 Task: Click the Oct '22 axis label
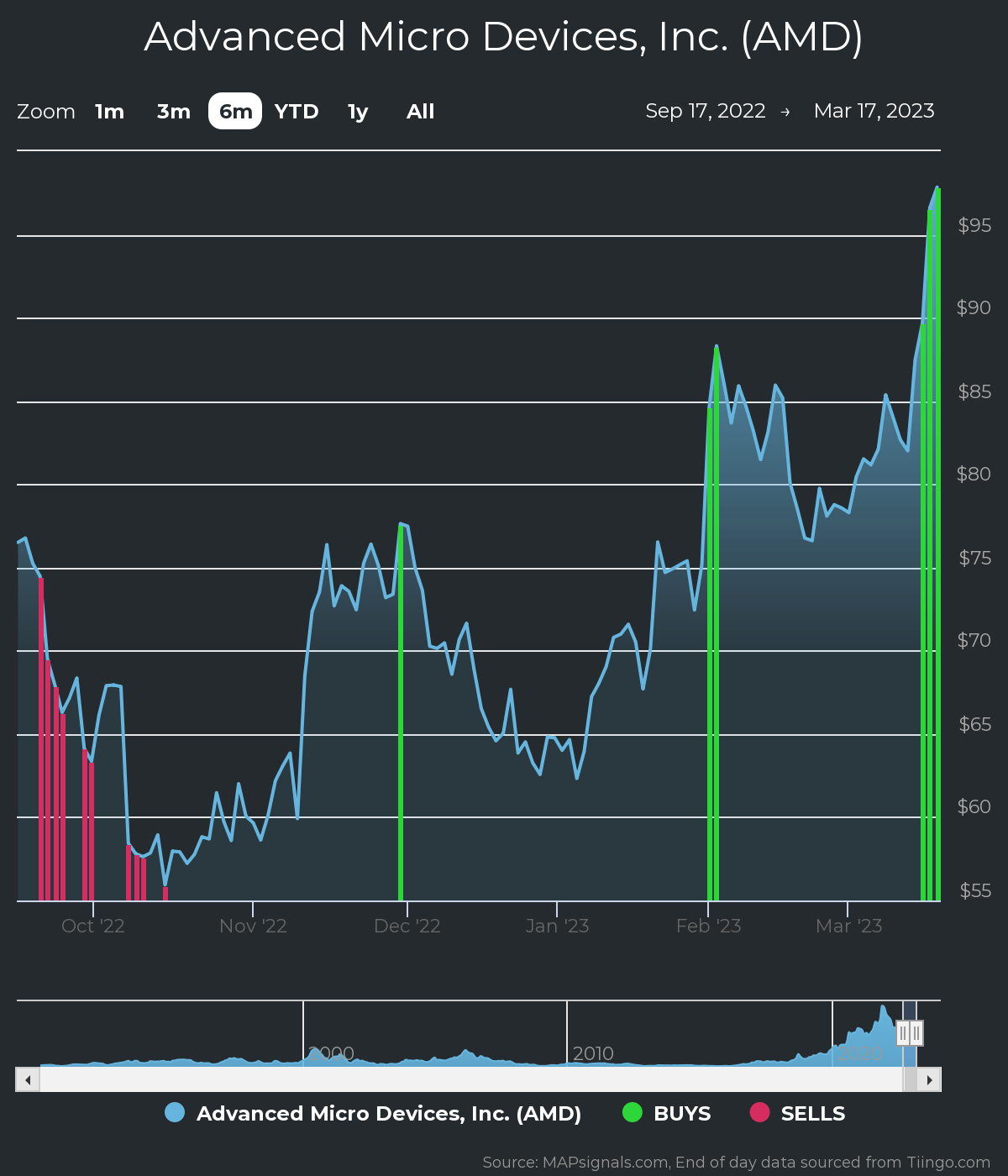93,926
